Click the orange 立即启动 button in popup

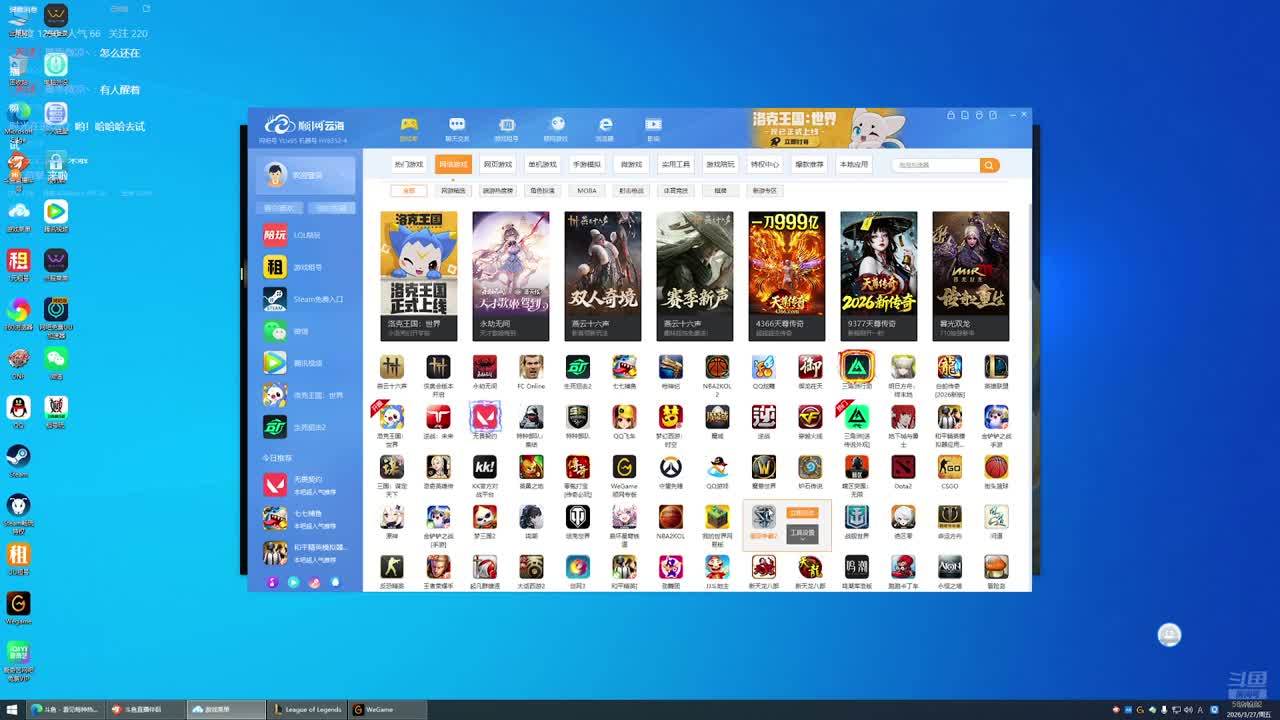pos(802,513)
